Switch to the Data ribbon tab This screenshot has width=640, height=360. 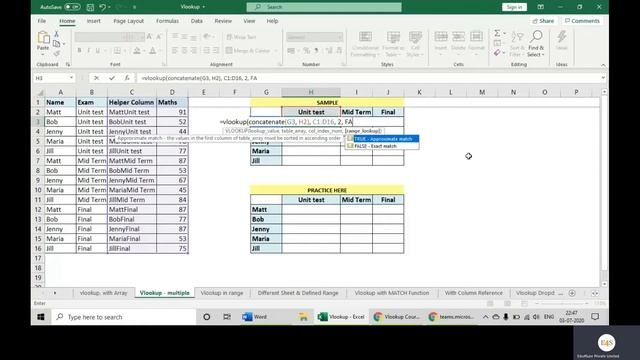click(x=197, y=21)
